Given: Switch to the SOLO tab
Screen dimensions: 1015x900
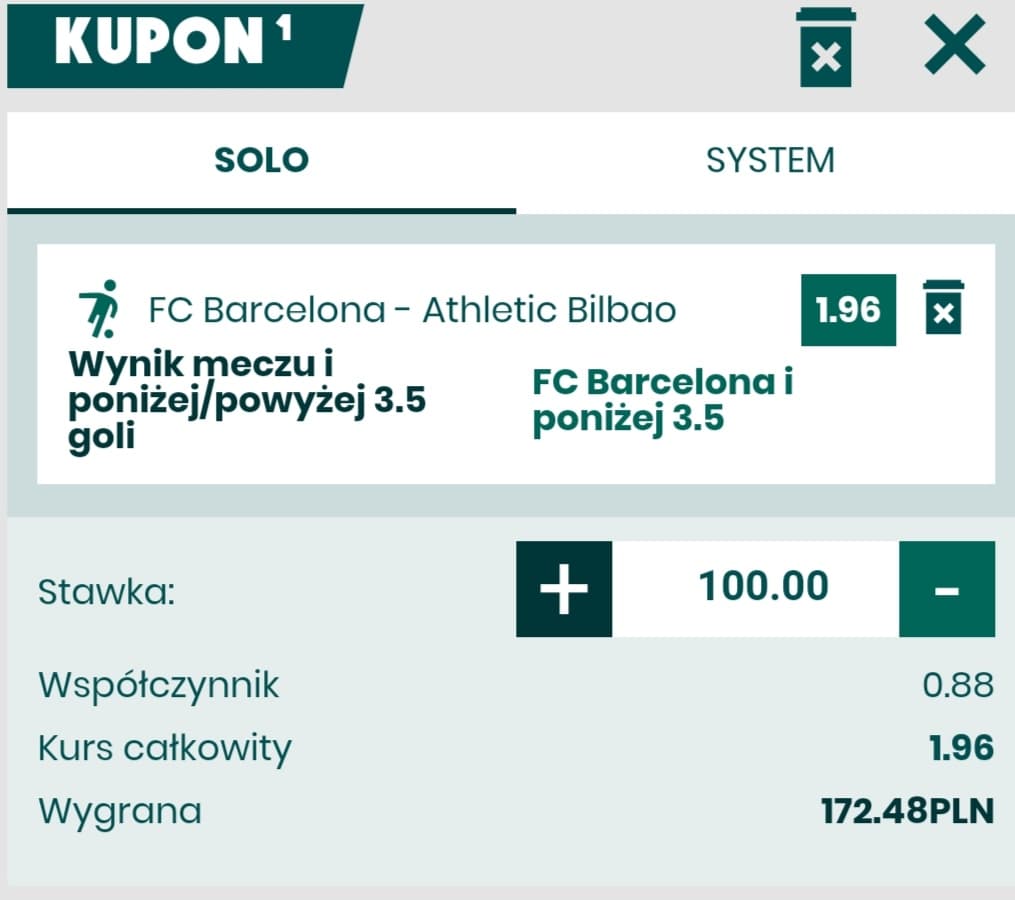Looking at the screenshot, I should point(261,161).
